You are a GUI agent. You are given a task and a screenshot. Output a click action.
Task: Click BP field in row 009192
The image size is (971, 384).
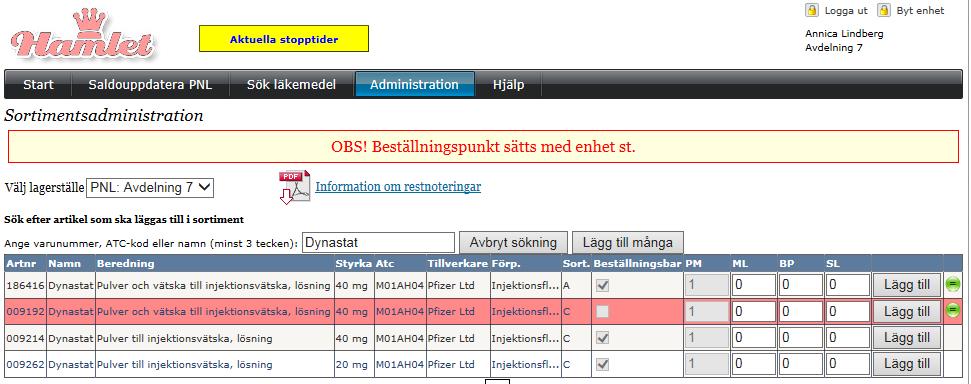[x=801, y=312]
